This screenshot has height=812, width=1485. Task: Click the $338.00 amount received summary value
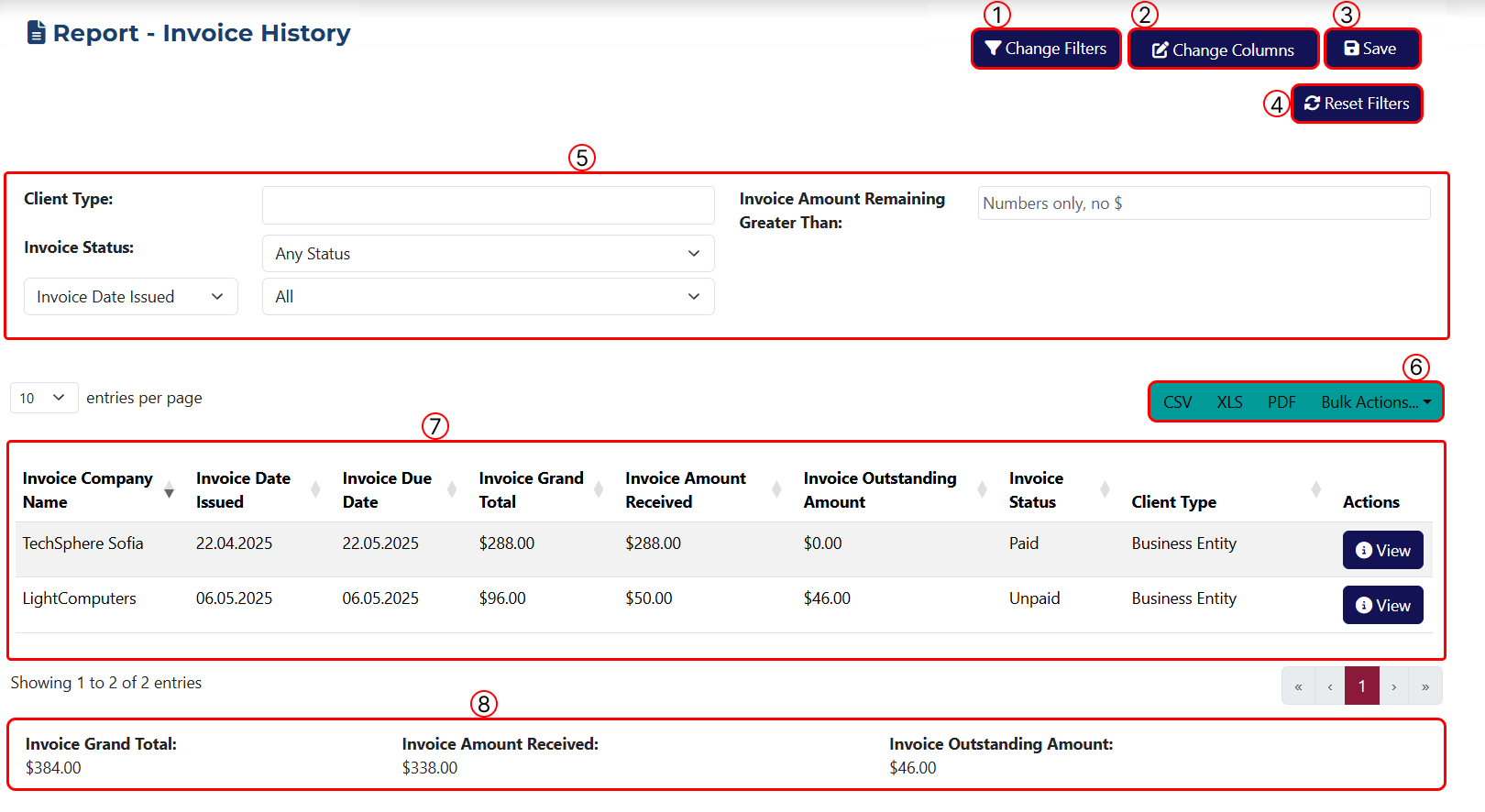430,768
